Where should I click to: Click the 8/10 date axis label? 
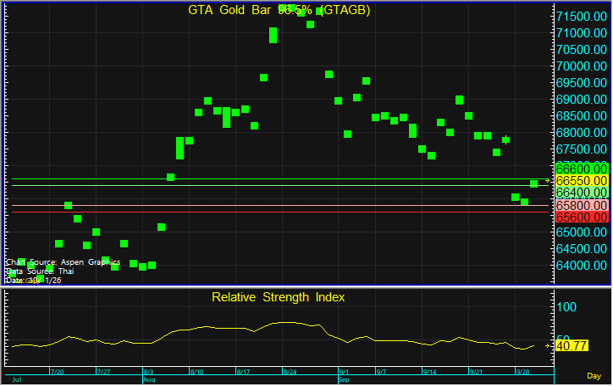click(x=197, y=372)
